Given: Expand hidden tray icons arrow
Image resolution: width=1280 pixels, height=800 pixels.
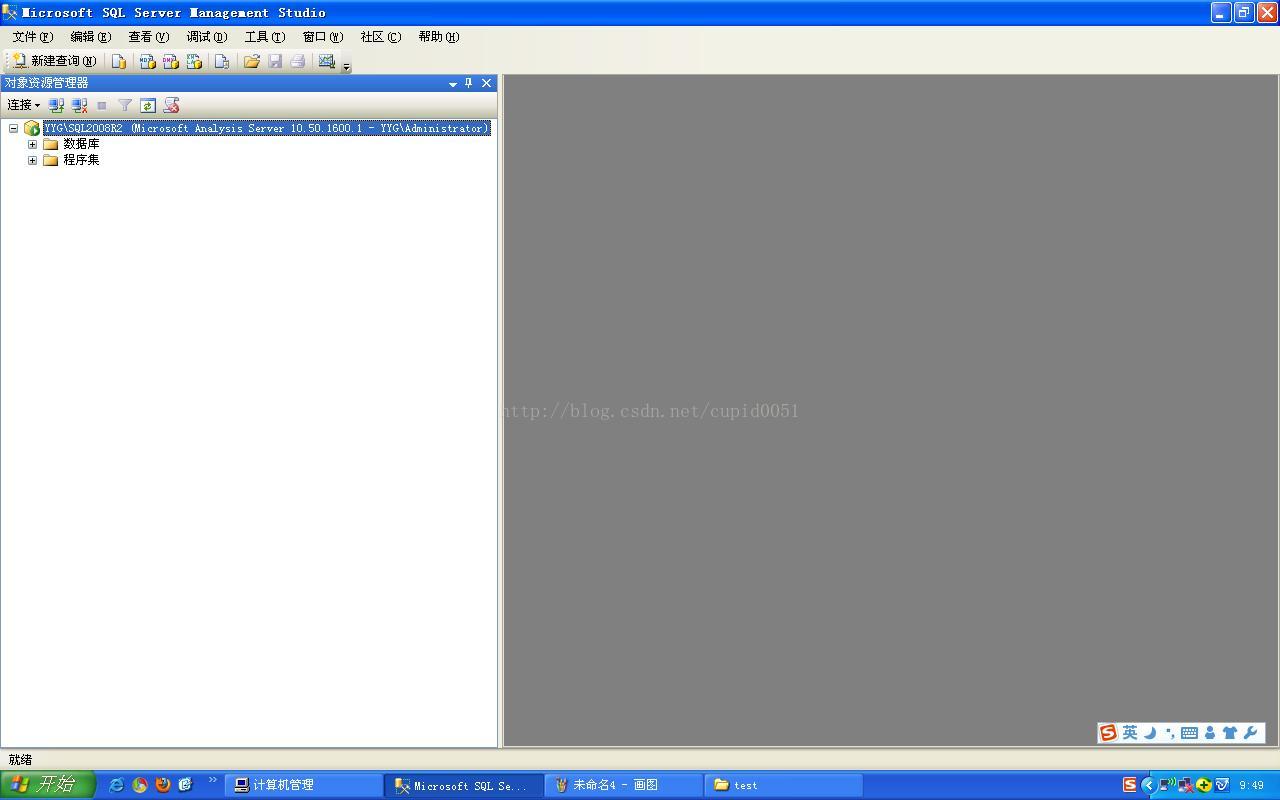Looking at the screenshot, I should [x=1148, y=785].
